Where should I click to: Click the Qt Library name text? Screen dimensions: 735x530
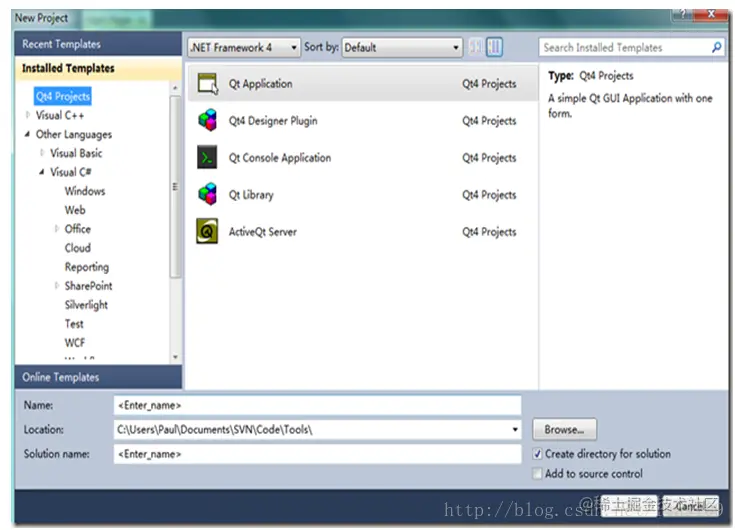(x=251, y=195)
